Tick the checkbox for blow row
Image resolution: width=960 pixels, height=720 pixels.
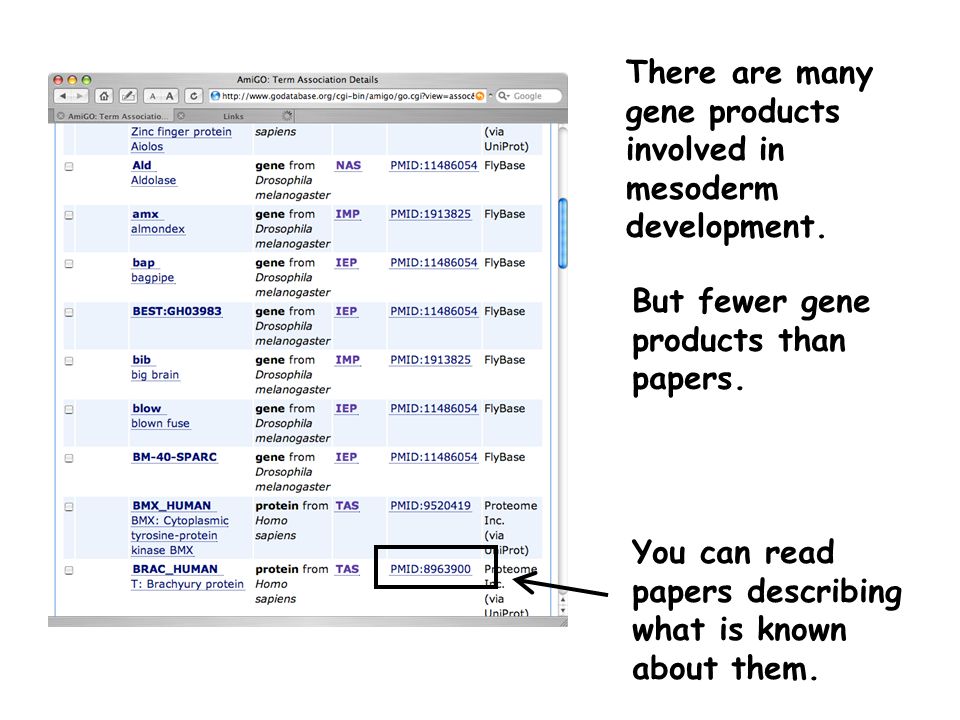click(69, 409)
